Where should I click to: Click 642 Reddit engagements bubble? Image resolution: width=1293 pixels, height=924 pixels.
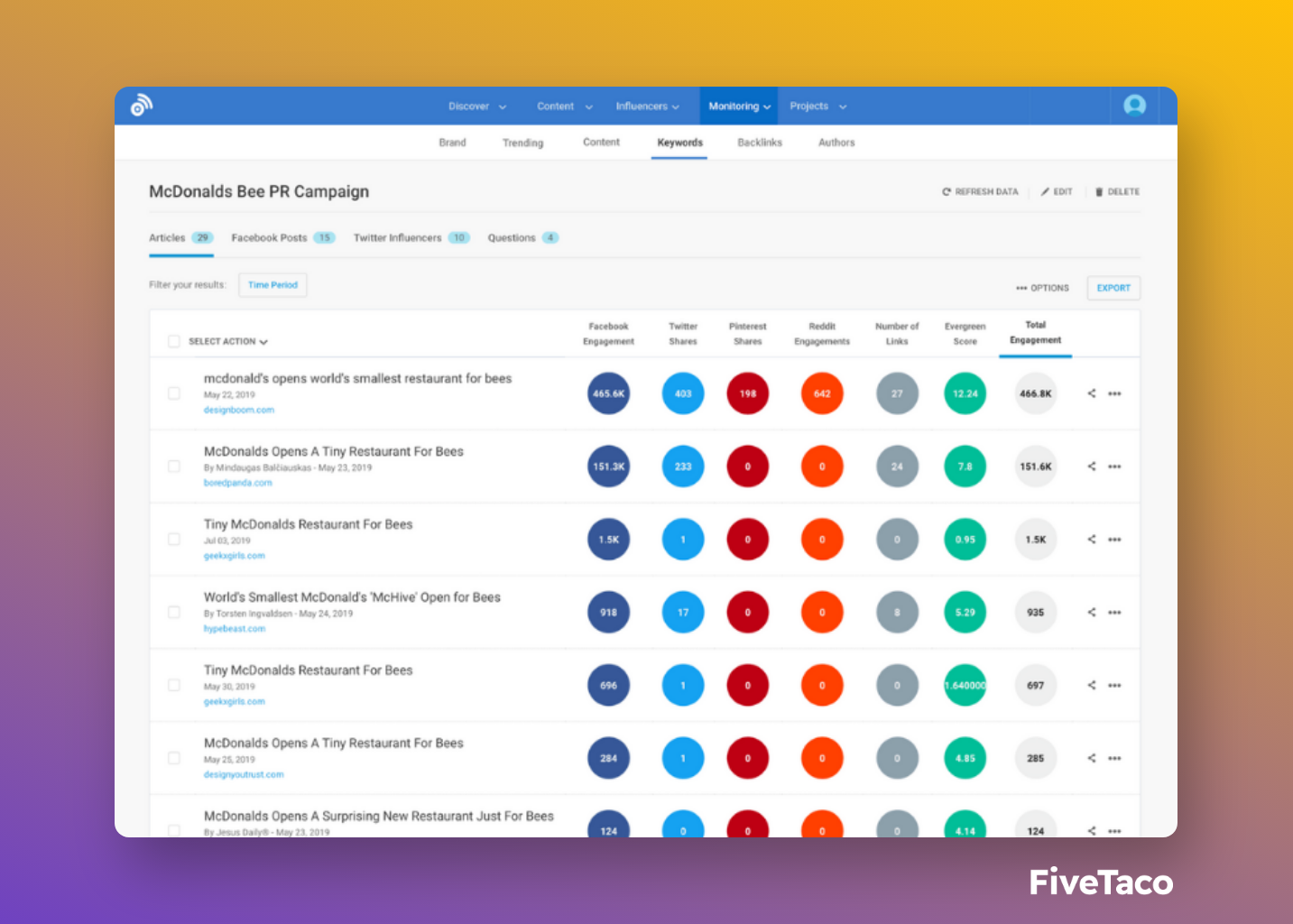[822, 393]
